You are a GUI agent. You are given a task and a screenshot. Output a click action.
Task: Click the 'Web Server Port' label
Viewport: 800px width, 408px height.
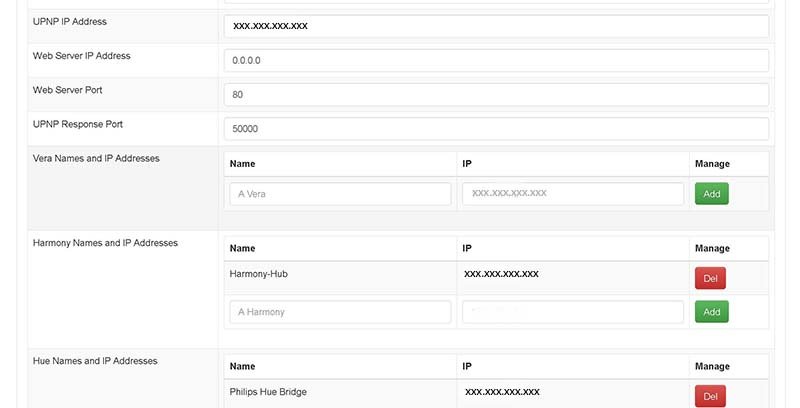[68, 90]
